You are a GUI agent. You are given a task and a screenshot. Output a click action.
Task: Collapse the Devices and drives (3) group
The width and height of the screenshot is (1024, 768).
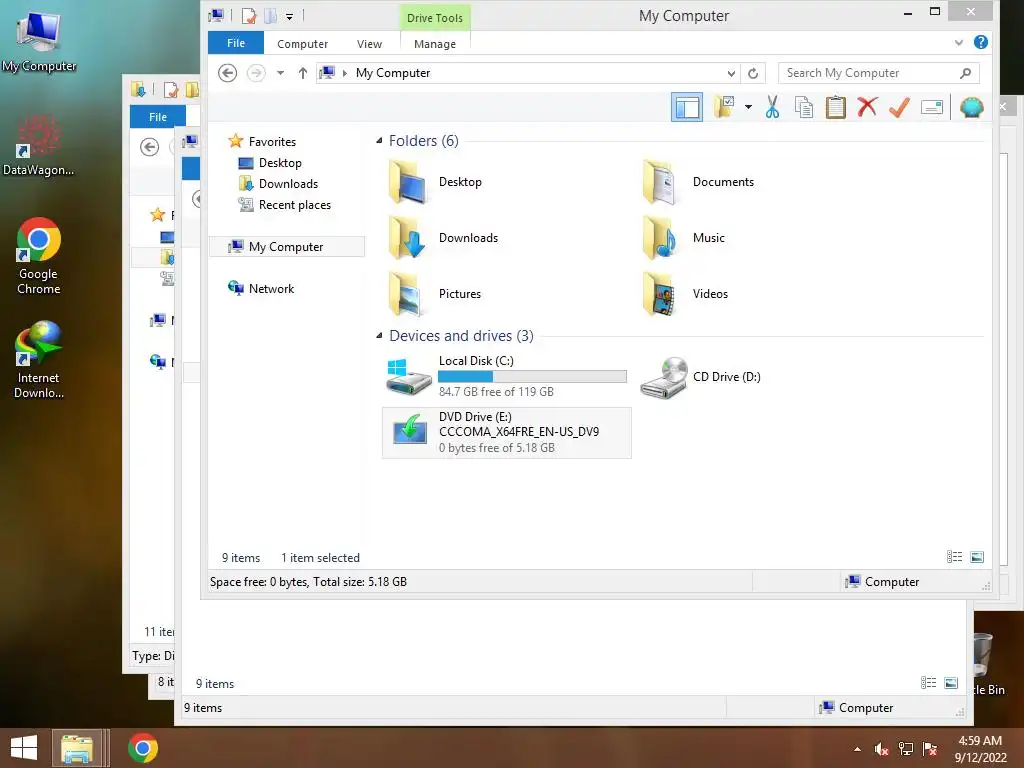[x=379, y=336]
